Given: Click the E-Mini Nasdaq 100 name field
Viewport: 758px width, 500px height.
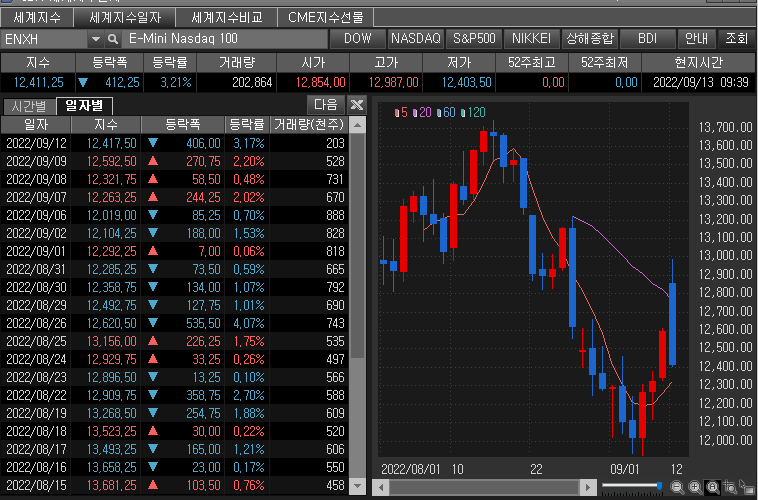Looking at the screenshot, I should 225,39.
